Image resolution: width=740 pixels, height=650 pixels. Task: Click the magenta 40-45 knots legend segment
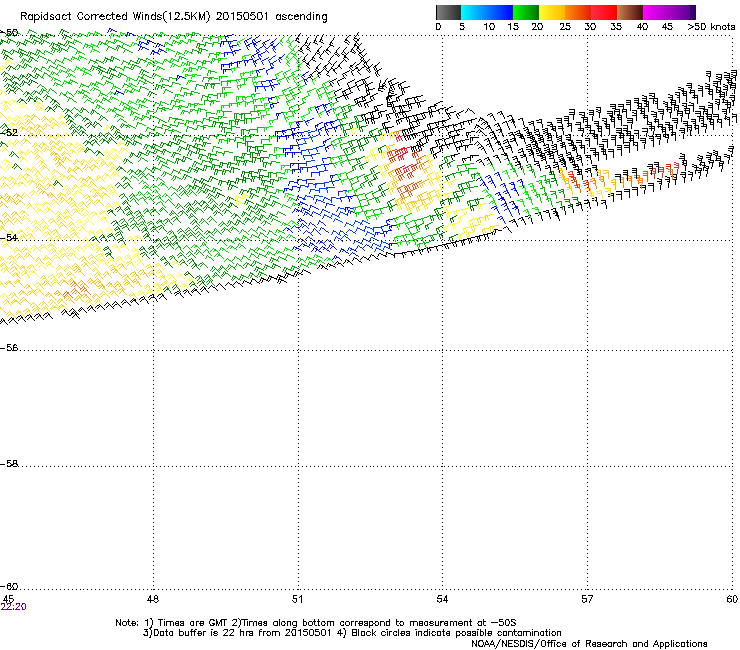click(x=656, y=12)
